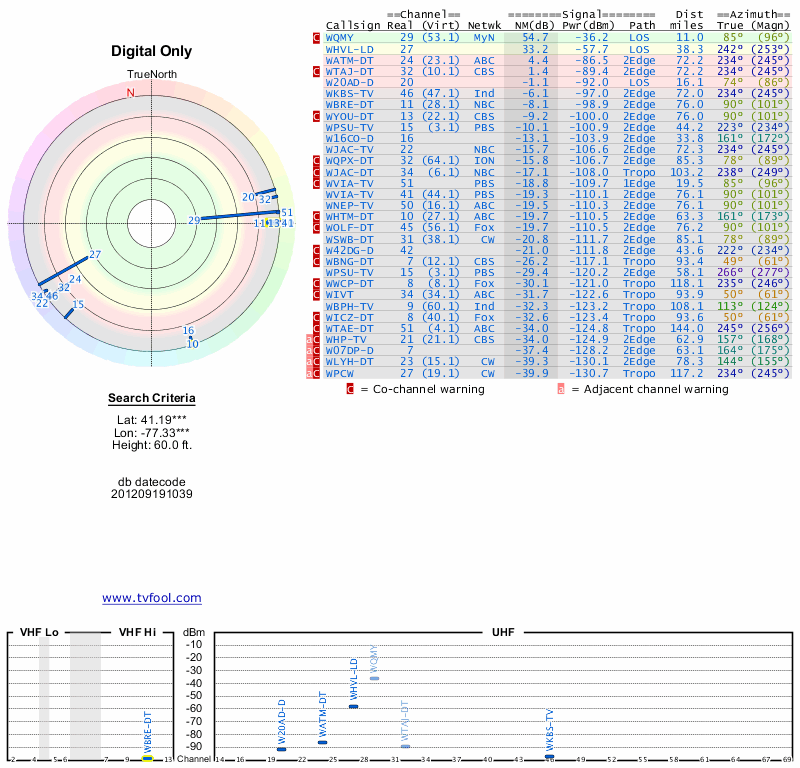Select the W20AD-D bar in UHF spectrum
The image size is (800, 768).
pos(281,749)
